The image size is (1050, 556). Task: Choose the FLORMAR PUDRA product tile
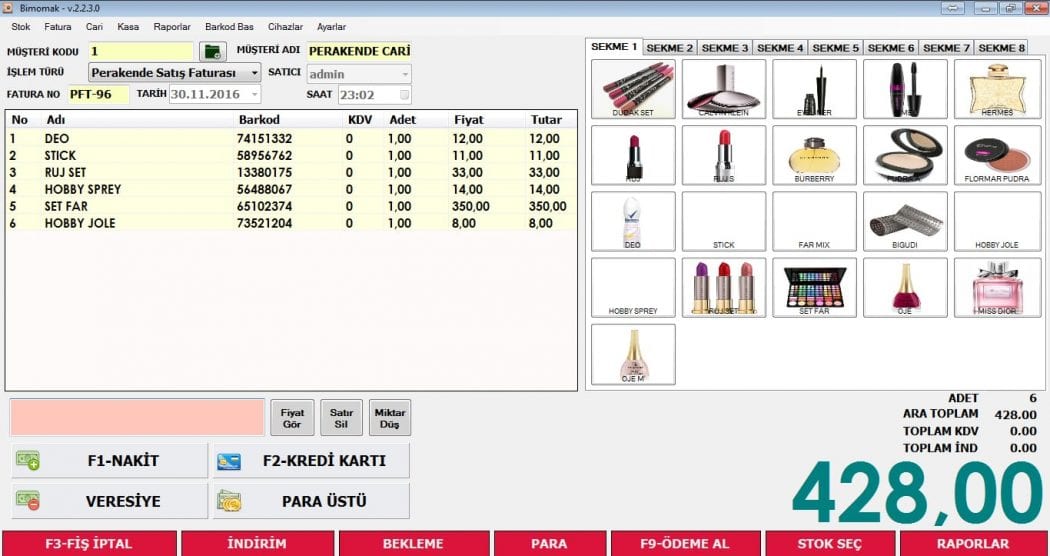tap(996, 155)
